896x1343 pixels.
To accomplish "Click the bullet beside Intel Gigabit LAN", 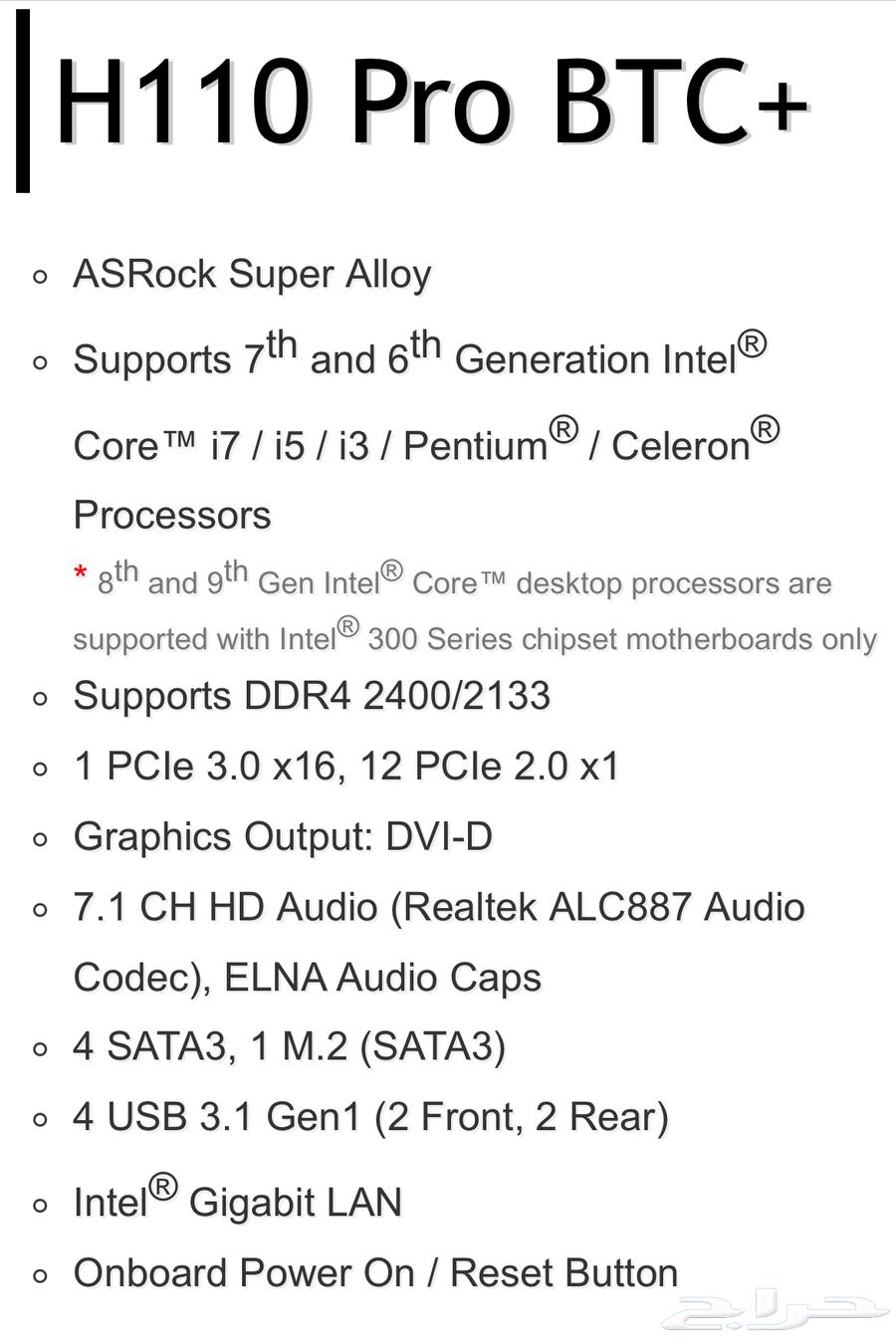I will pos(41,1206).
